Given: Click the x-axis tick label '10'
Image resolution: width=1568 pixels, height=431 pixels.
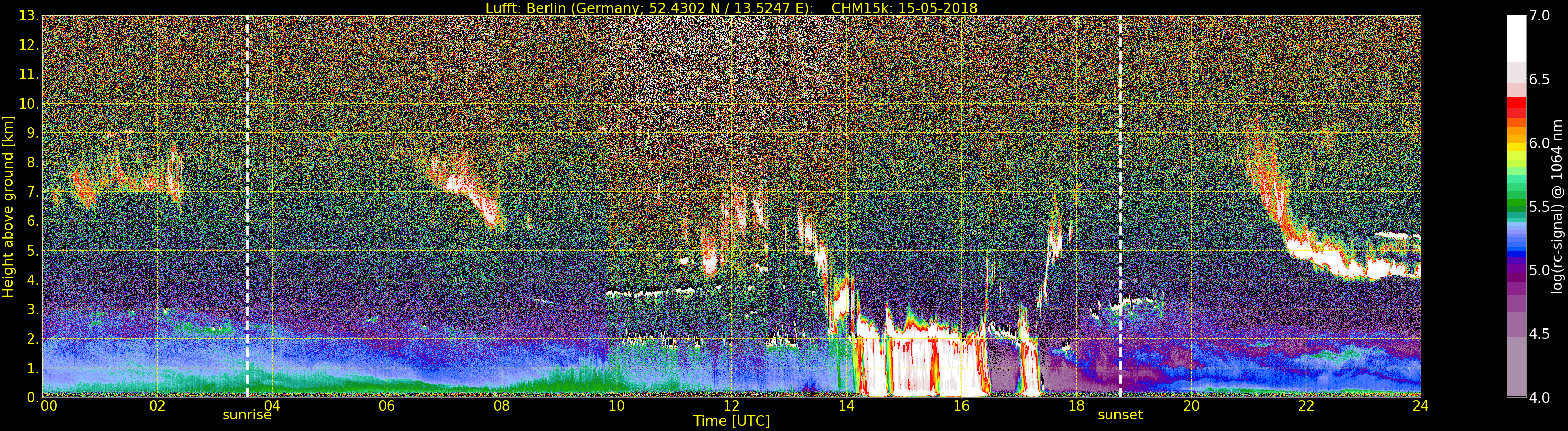Looking at the screenshot, I should (617, 406).
